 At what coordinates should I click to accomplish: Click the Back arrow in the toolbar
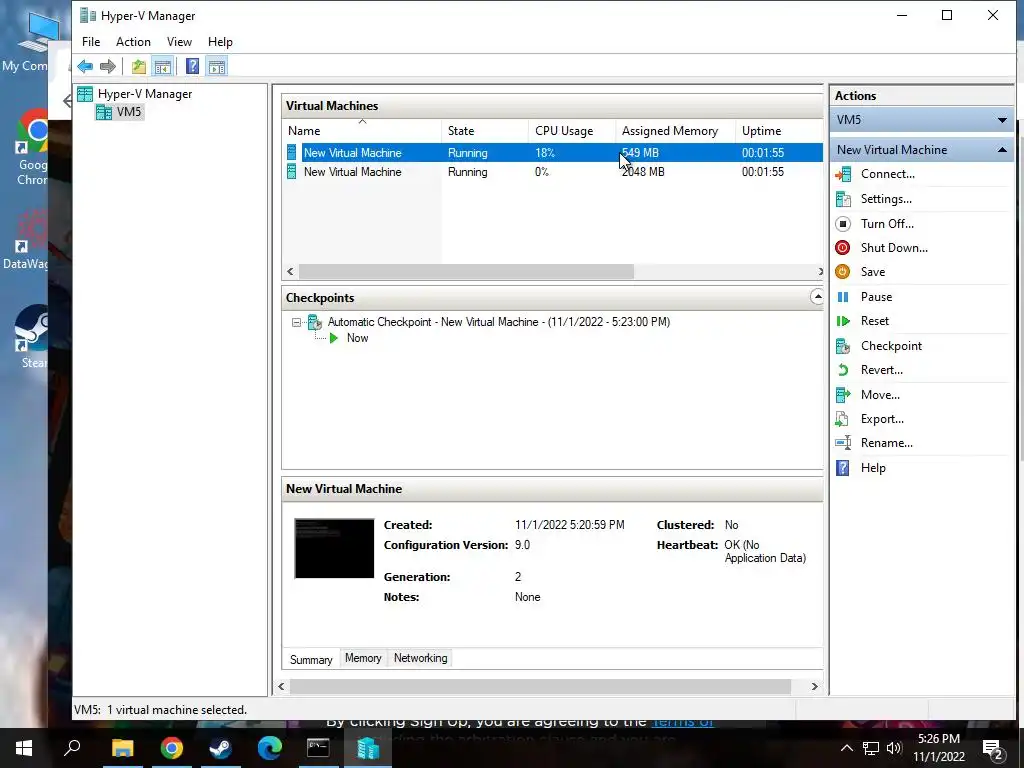click(85, 67)
